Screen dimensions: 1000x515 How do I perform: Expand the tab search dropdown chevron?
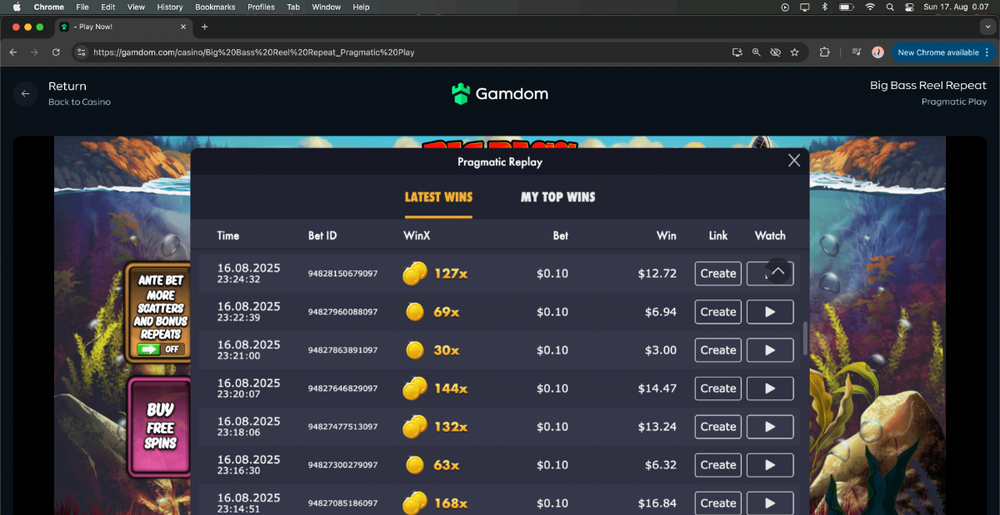click(988, 27)
